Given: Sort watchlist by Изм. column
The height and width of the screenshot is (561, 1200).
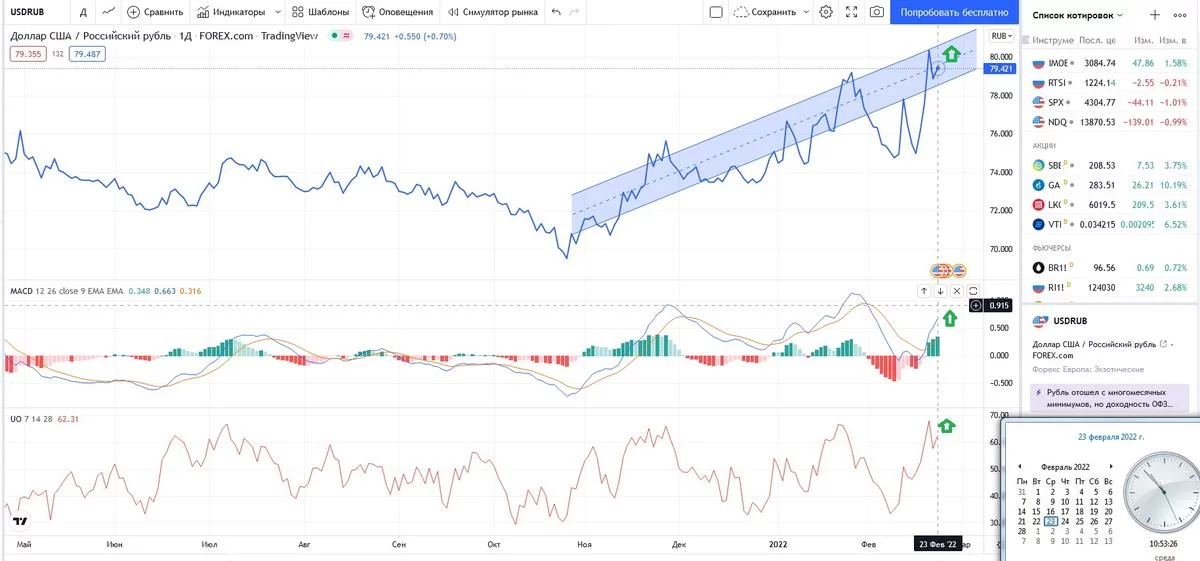Looking at the screenshot, I should [x=1144, y=41].
